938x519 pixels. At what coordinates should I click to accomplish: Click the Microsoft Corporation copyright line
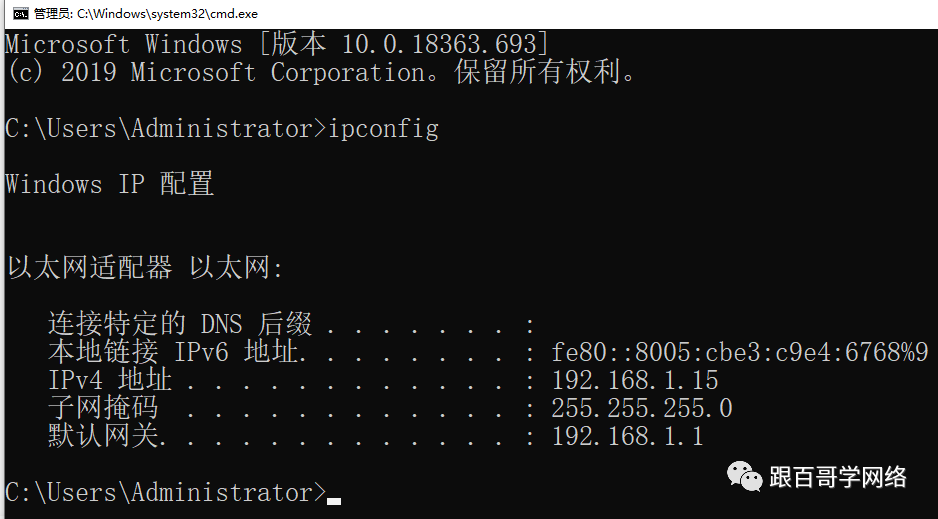[x=320, y=73]
